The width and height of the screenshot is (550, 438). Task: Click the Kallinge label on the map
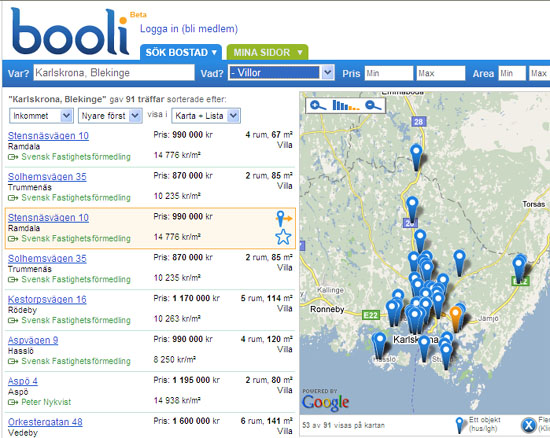click(x=330, y=290)
